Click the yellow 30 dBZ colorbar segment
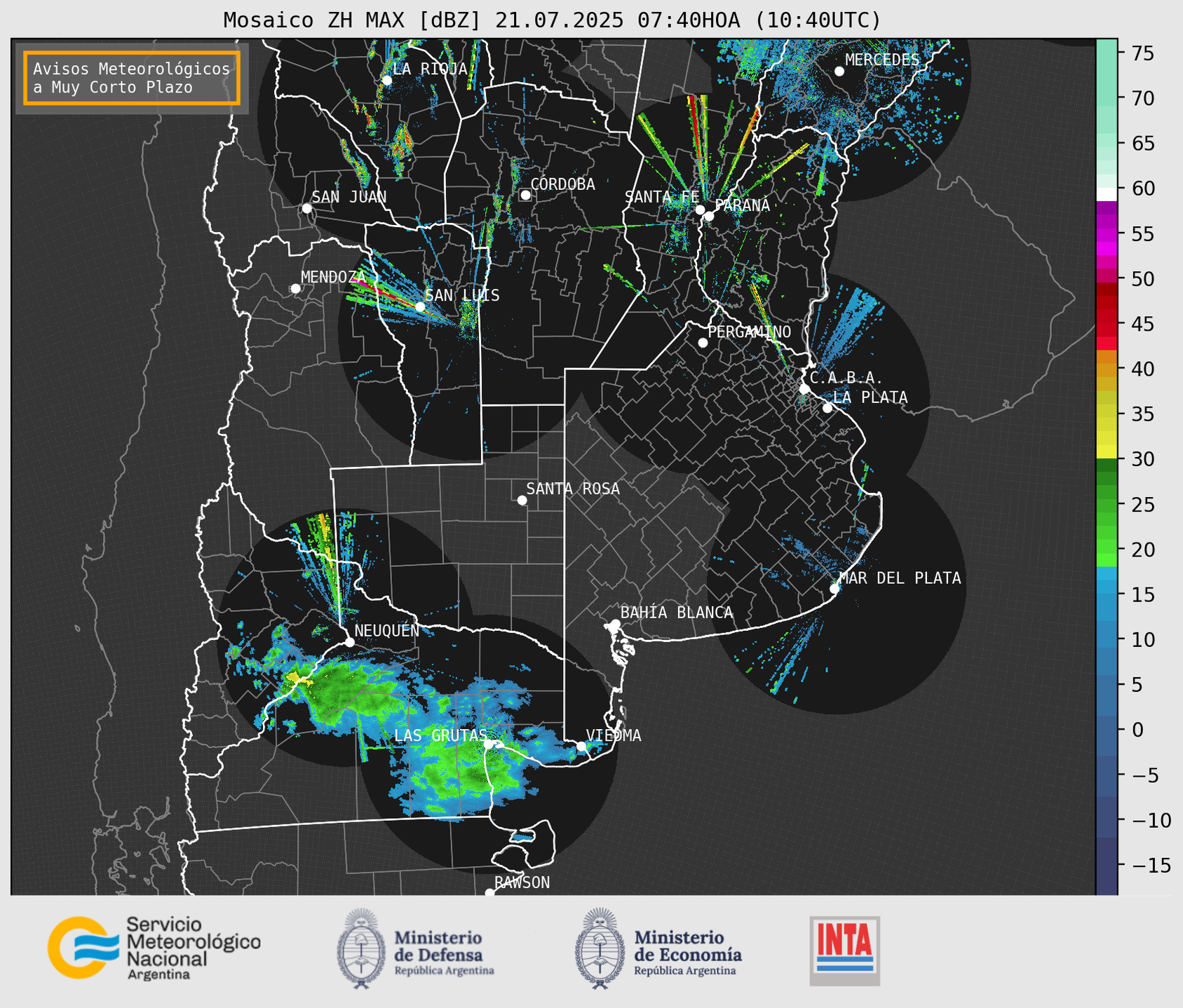The height and width of the screenshot is (1008, 1183). 1107,452
